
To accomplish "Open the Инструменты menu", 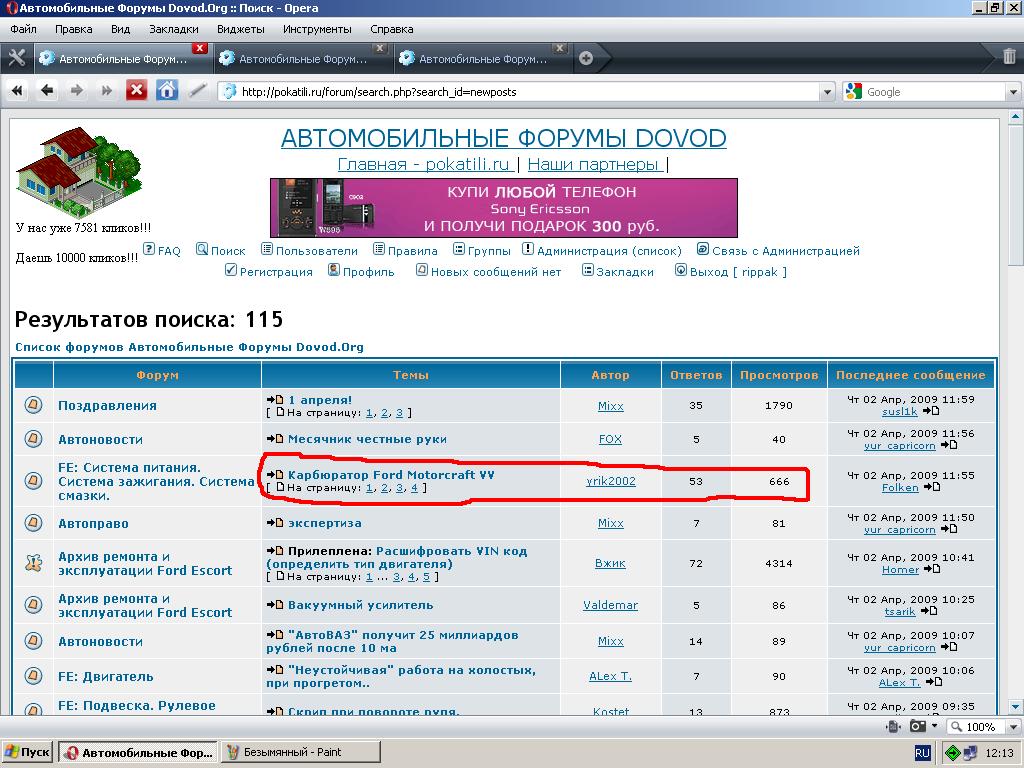I will [x=316, y=29].
